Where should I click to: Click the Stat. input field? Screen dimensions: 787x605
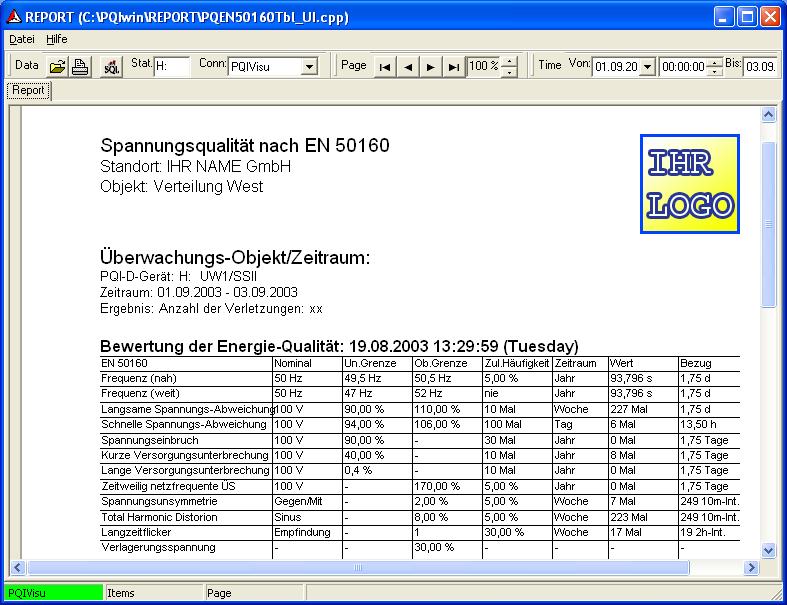click(172, 66)
